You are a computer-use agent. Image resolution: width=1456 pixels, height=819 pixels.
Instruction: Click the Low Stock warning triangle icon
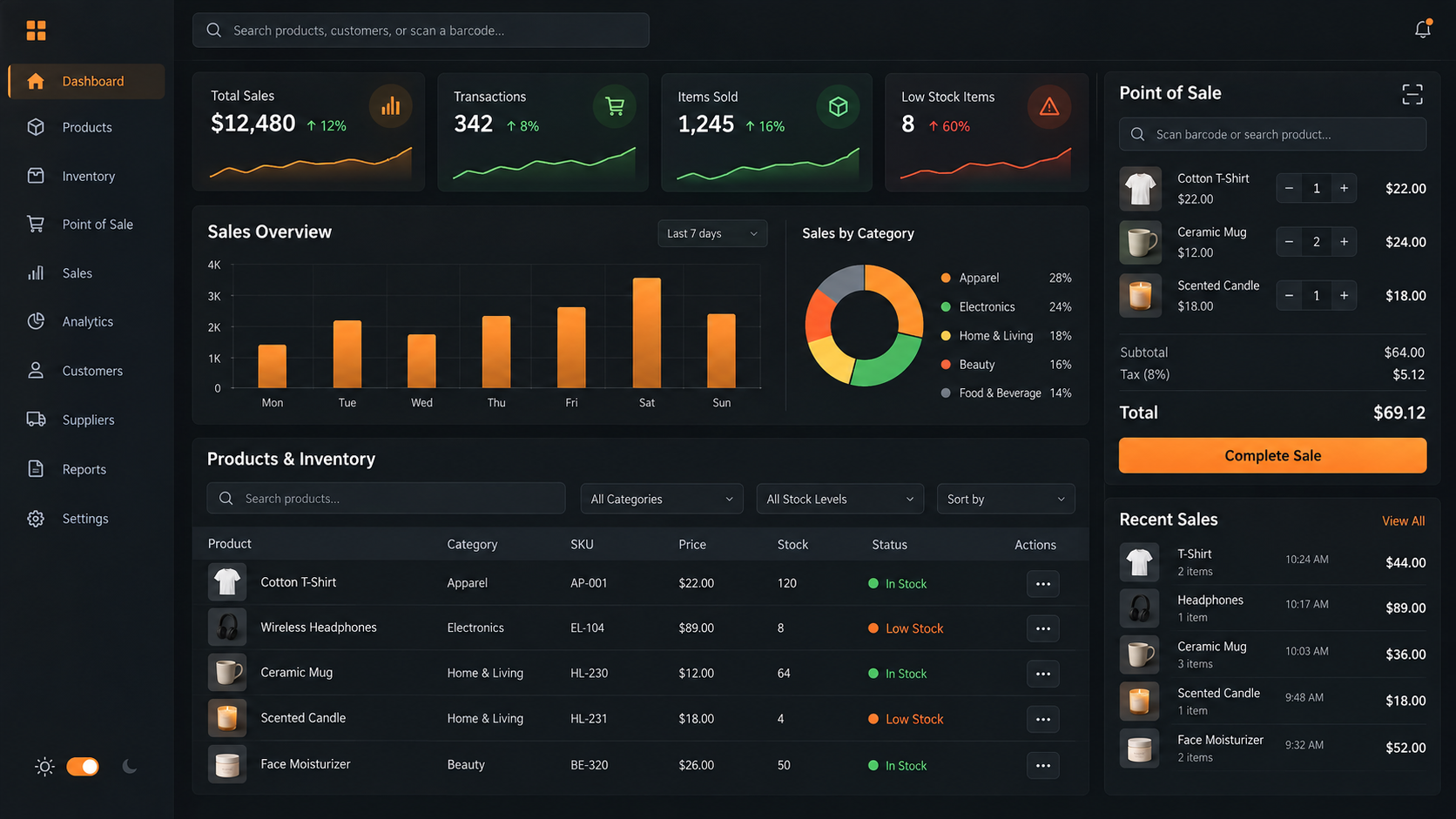tap(1049, 106)
